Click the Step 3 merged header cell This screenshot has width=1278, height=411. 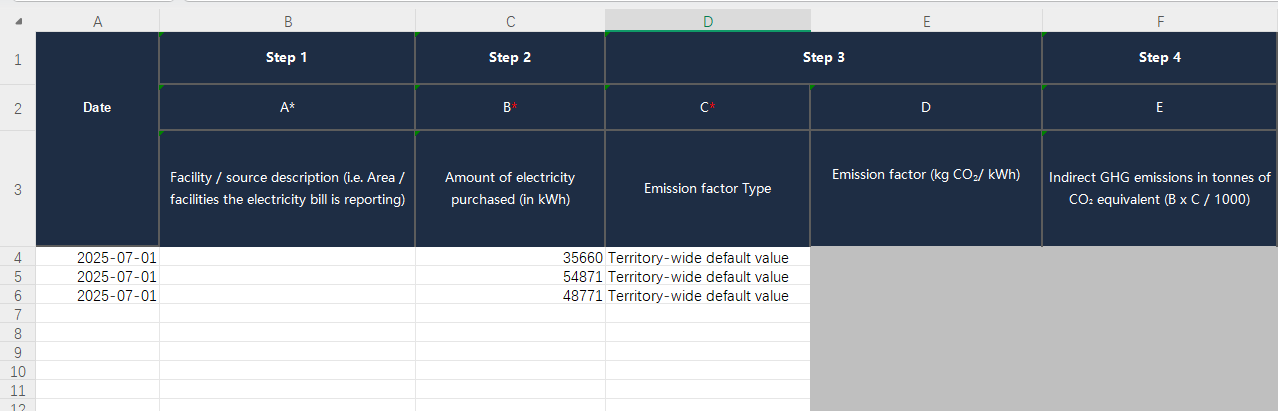[x=823, y=58]
